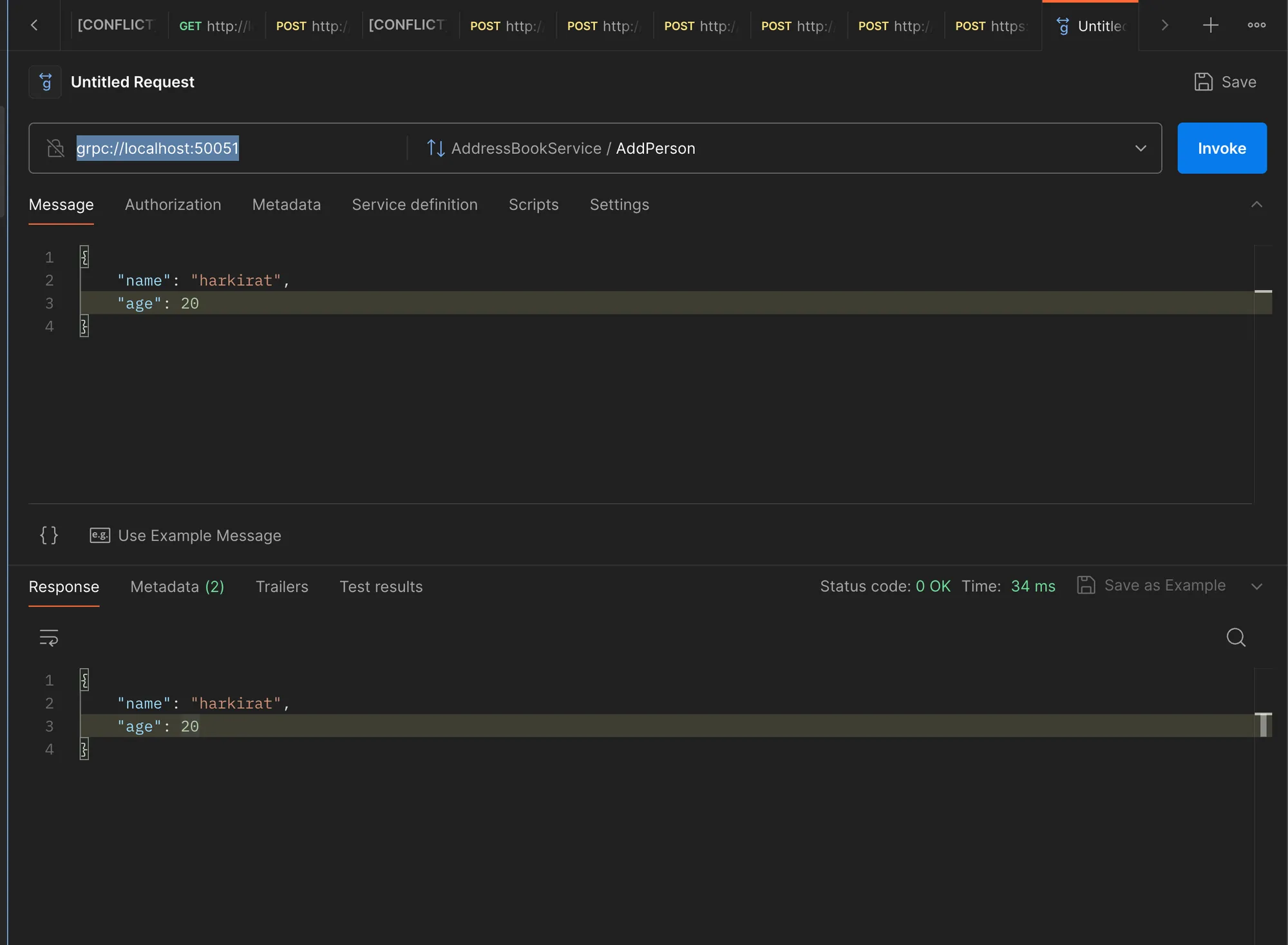1288x945 pixels.
Task: Select the second [CONFLICT] tab
Action: [406, 25]
